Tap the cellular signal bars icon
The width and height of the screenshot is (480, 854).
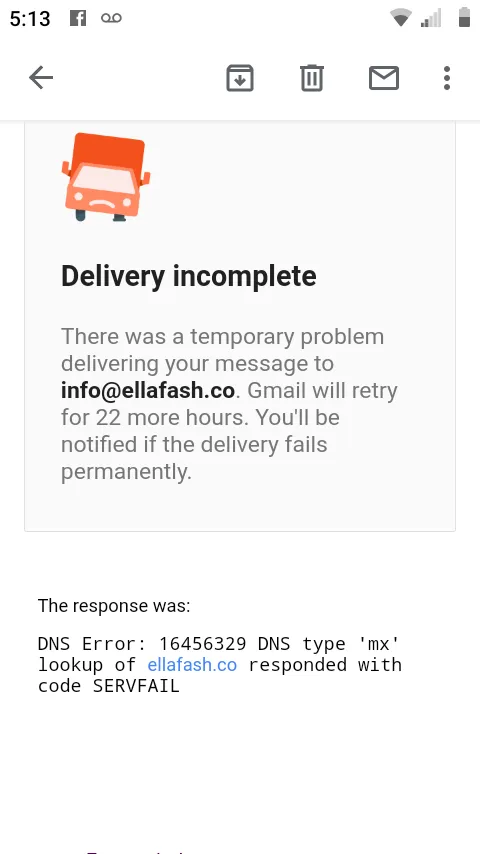coord(430,19)
